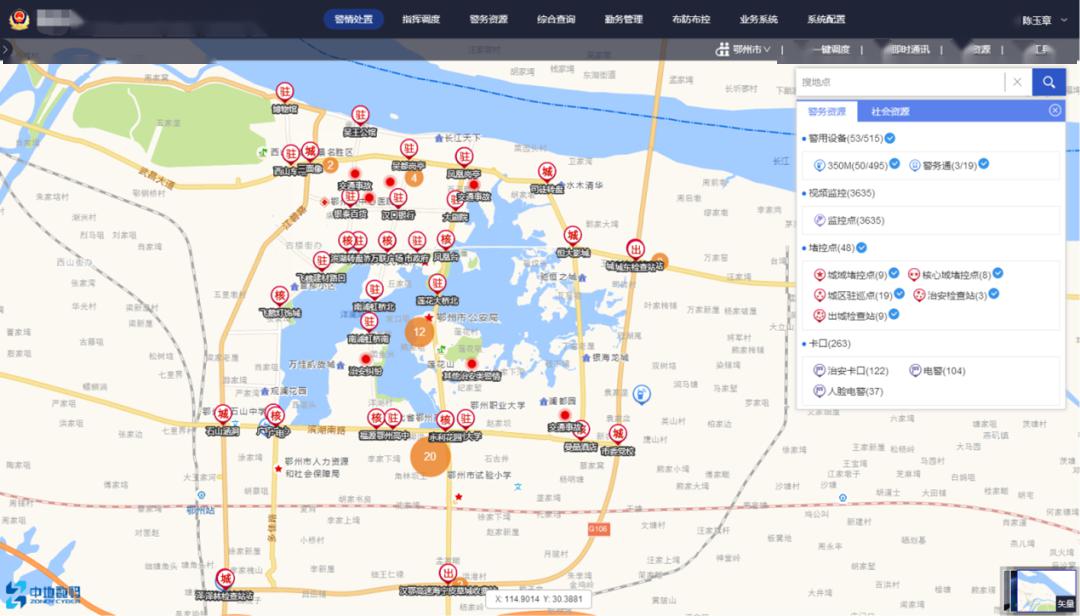
Task: Click the 治安卡口(122) checkpoint icon
Action: (x=819, y=371)
